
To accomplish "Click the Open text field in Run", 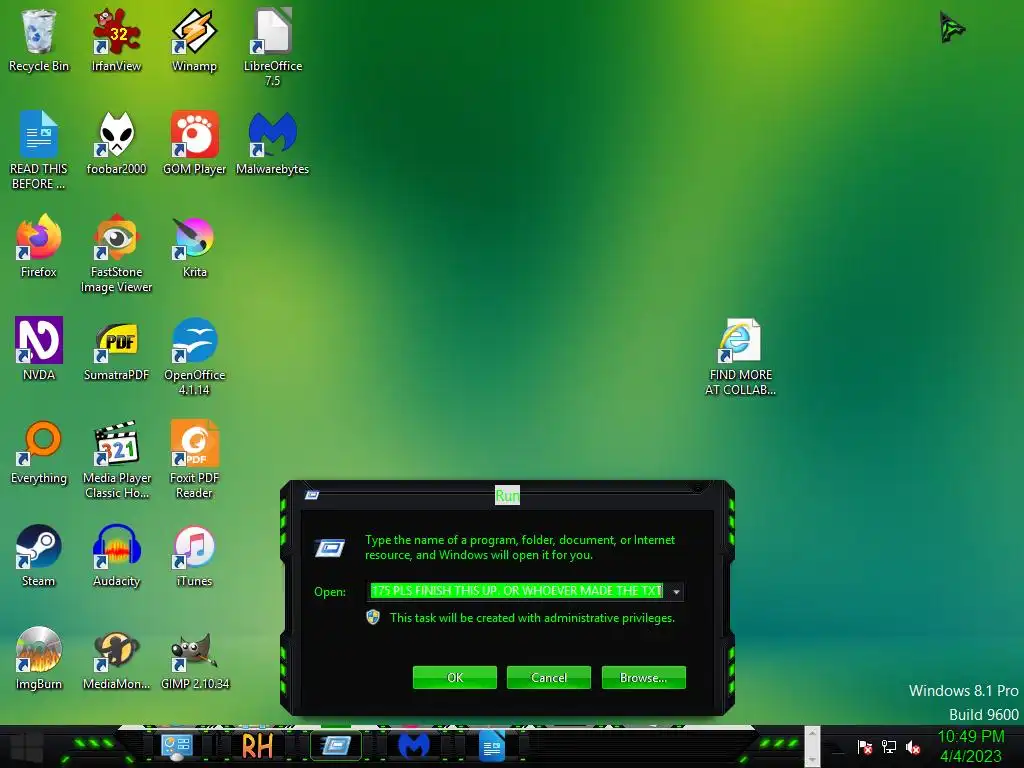I will pos(517,591).
